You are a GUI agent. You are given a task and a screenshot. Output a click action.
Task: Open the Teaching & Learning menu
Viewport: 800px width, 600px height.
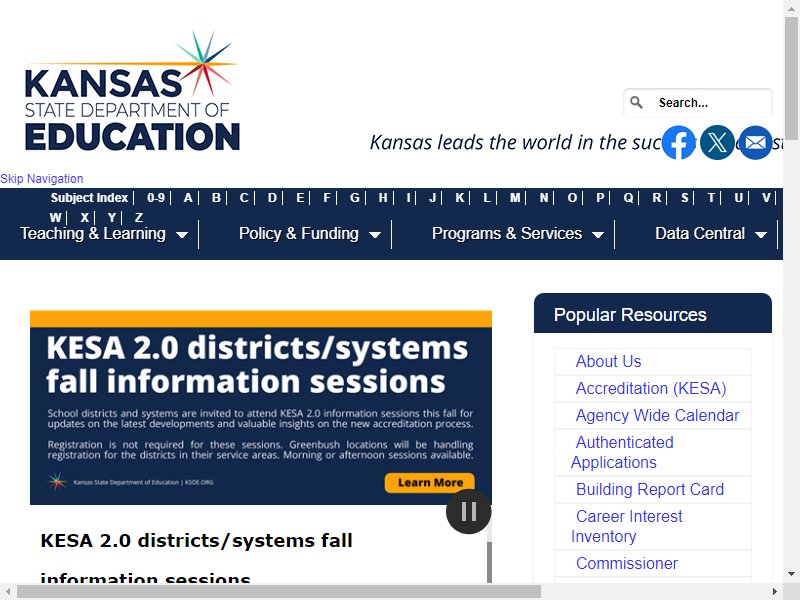[93, 234]
